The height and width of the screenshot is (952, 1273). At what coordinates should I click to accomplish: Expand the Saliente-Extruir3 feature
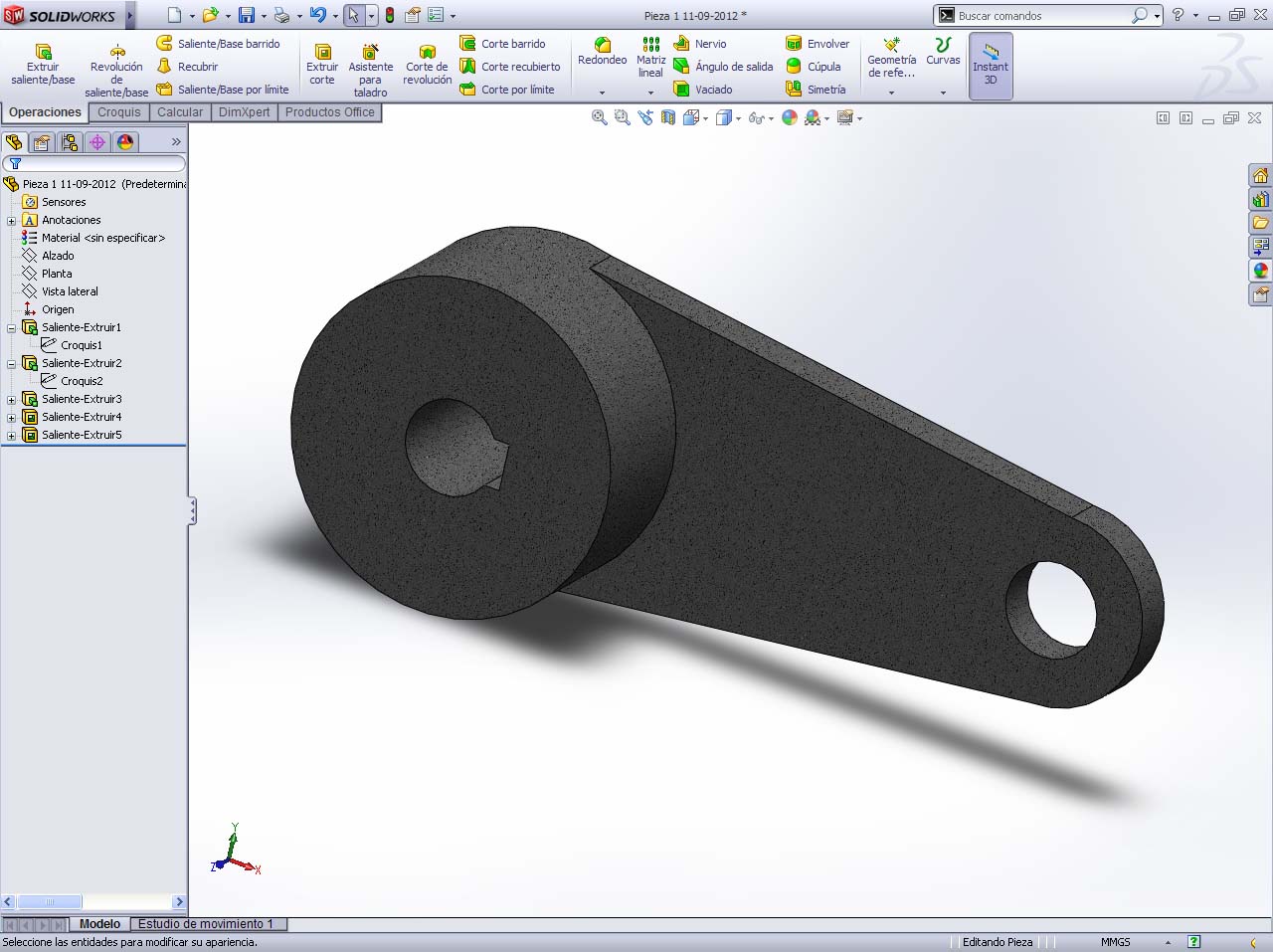12,399
